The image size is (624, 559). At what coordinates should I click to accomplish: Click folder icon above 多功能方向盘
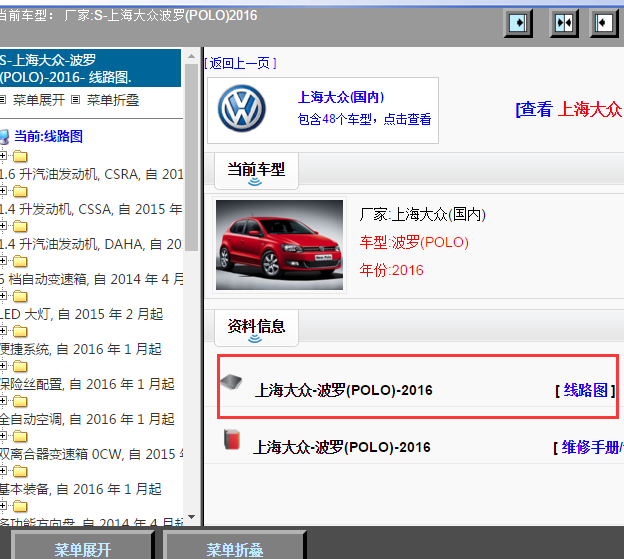[x=20, y=506]
